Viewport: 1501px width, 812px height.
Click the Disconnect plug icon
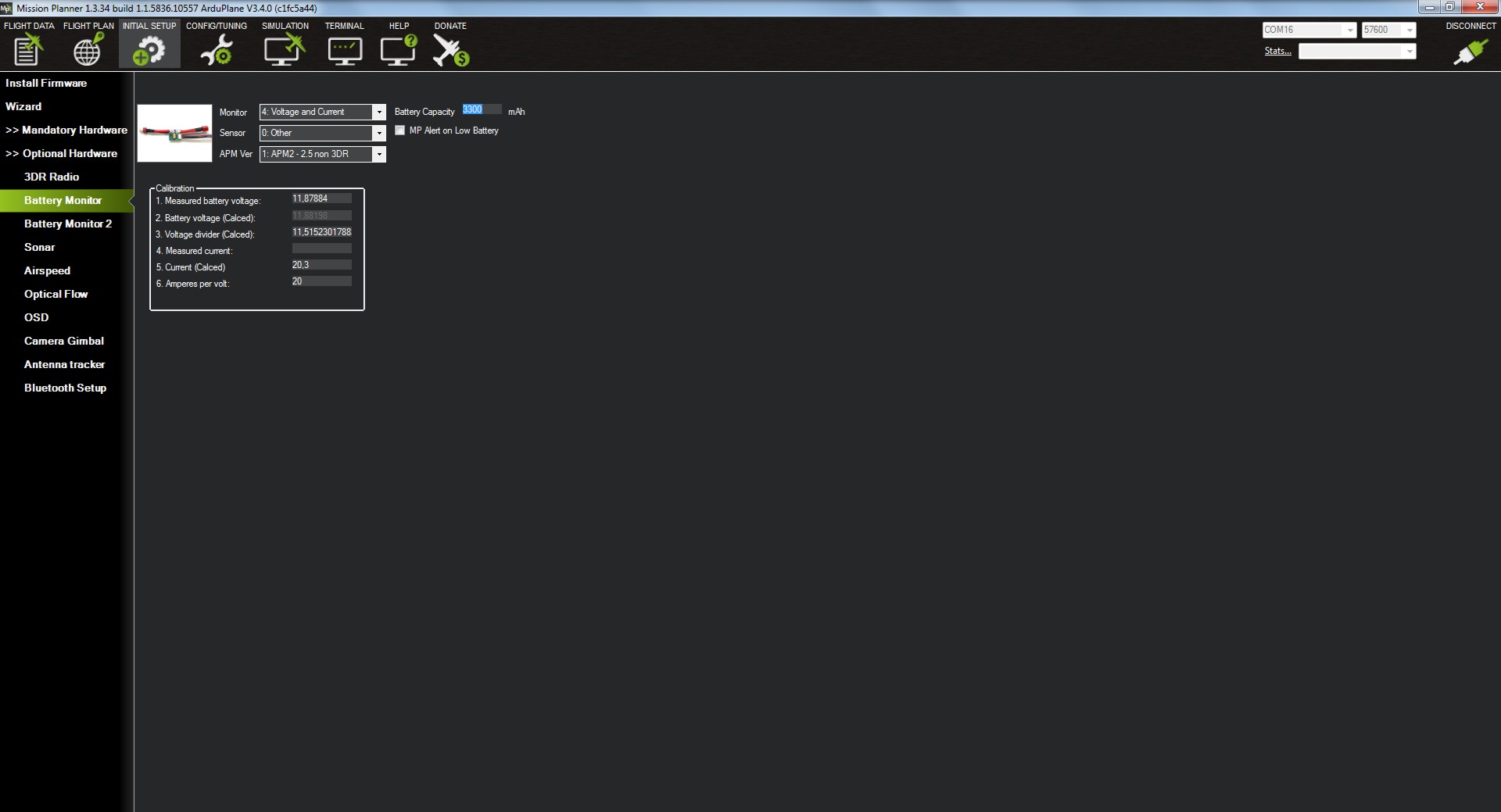[1470, 51]
